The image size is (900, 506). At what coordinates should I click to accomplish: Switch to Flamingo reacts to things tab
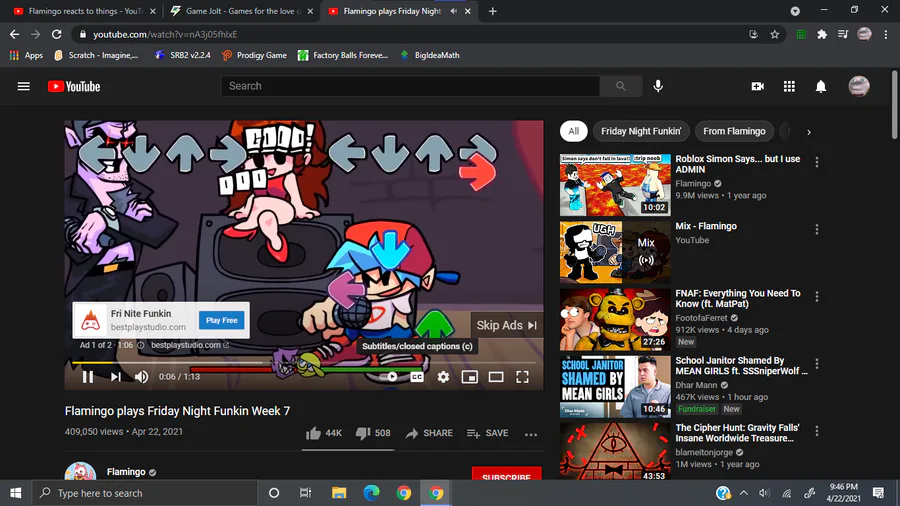pyautogui.click(x=84, y=11)
